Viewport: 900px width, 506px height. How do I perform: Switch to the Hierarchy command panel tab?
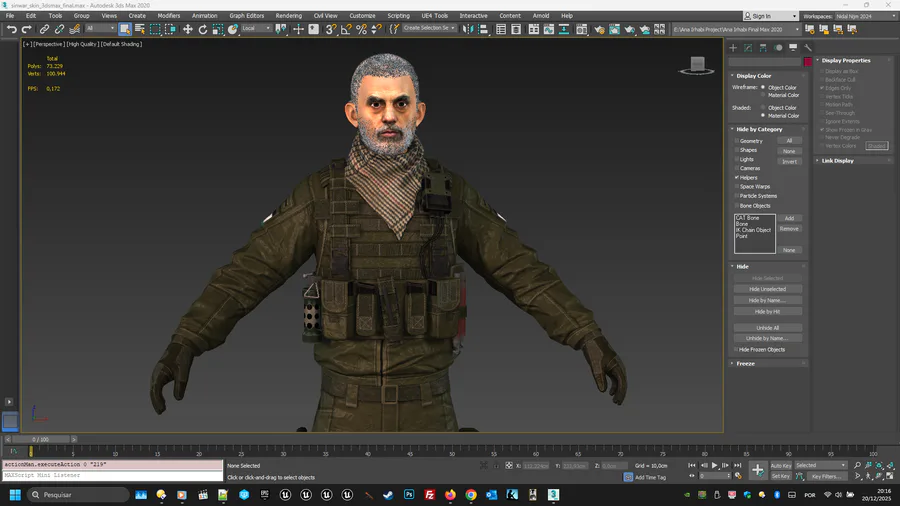(x=763, y=48)
